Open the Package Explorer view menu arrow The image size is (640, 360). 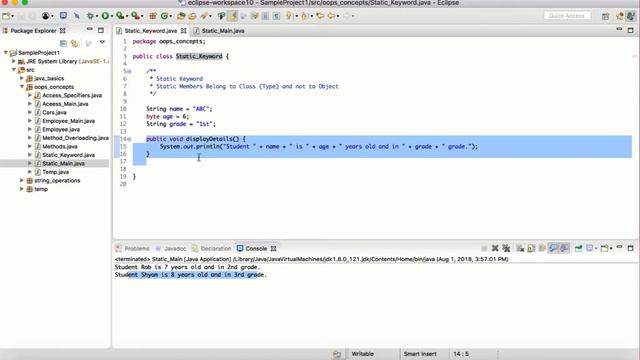coord(102,42)
